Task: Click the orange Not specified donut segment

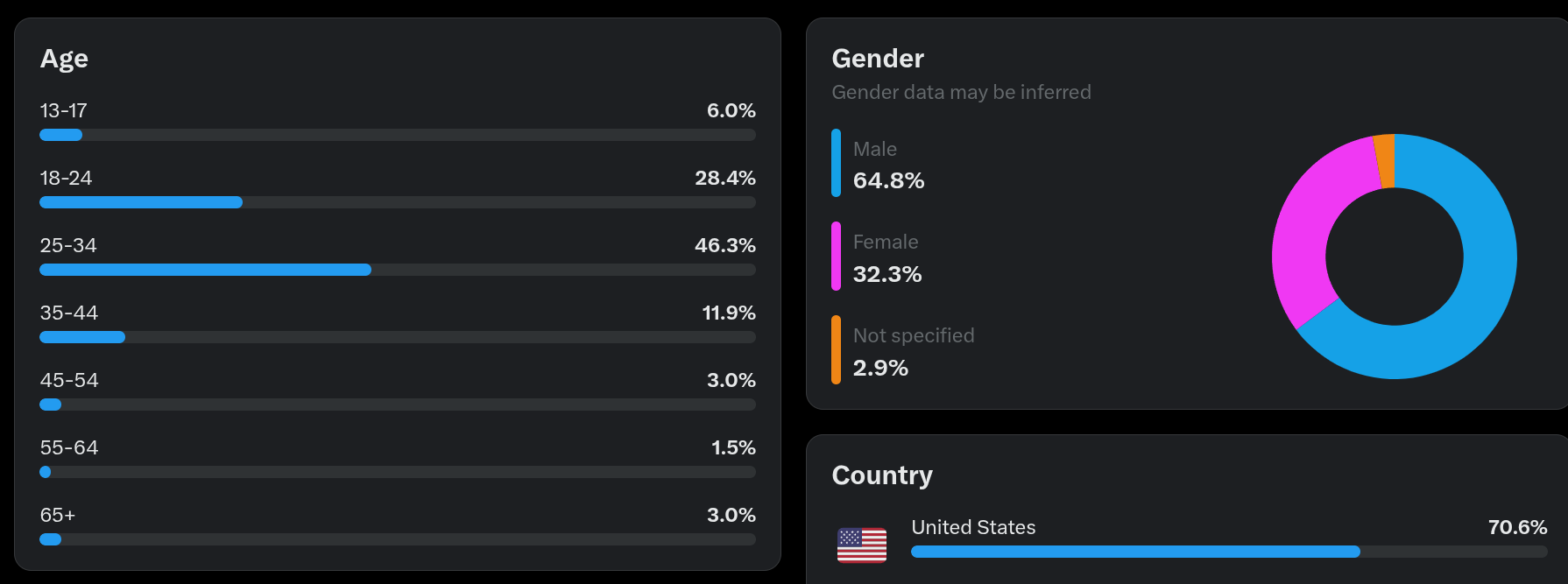Action: [x=1384, y=160]
